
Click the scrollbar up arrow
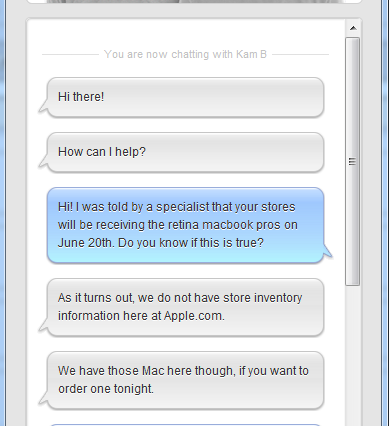click(x=353, y=28)
